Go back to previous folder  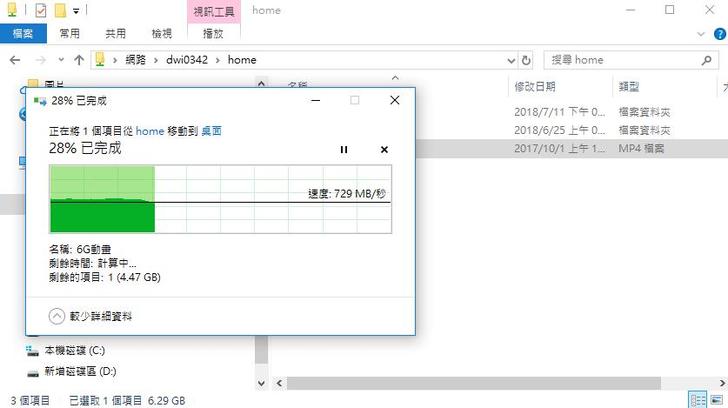tap(15, 60)
